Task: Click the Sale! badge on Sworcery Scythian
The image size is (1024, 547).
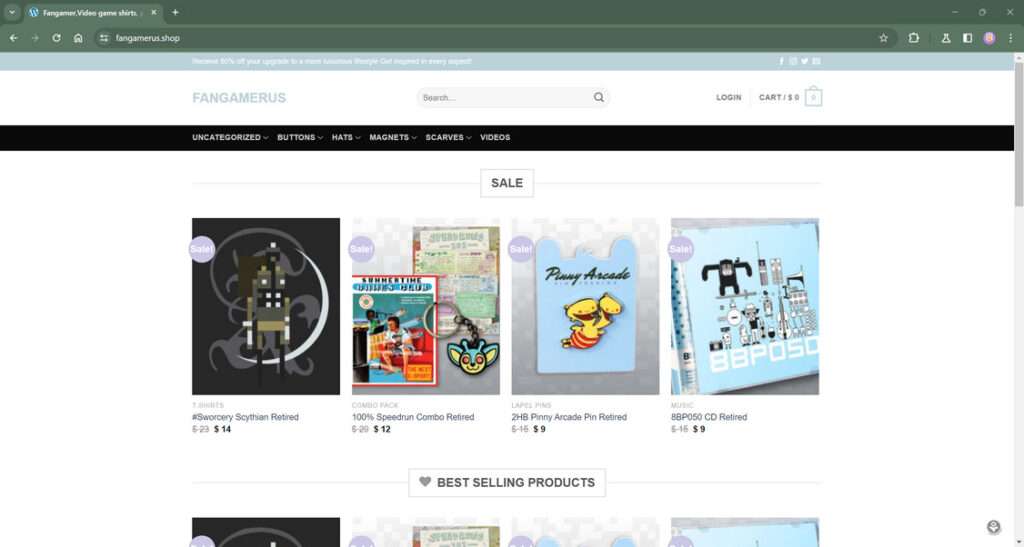Action: 202,249
